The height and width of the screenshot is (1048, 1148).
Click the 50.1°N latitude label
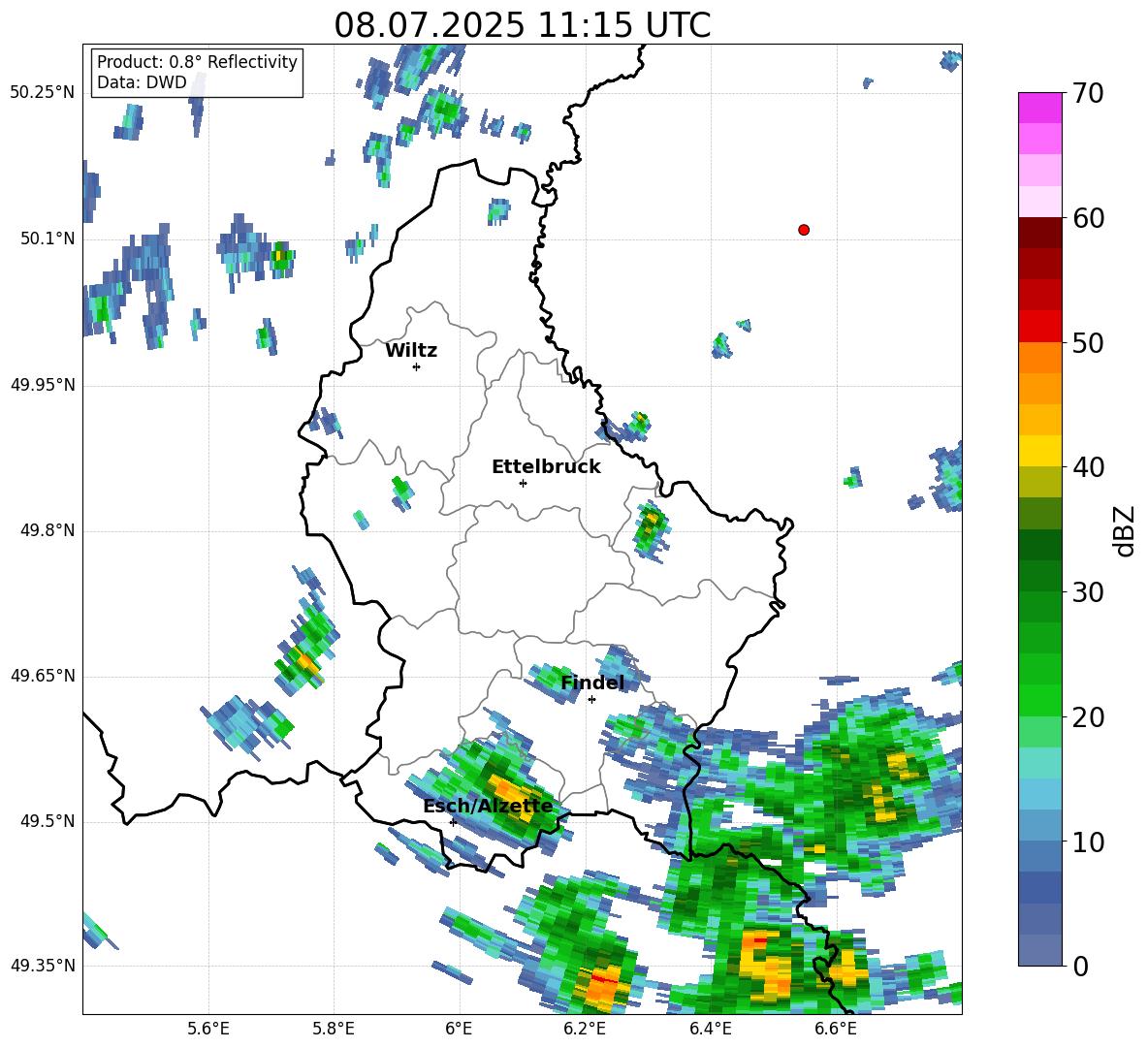tap(47, 239)
